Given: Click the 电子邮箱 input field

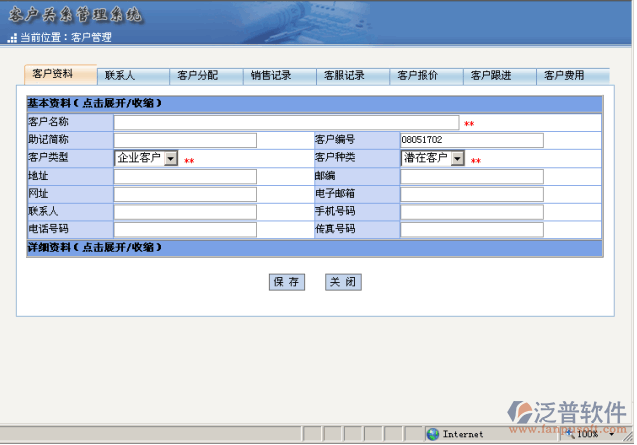Looking at the screenshot, I should click(x=471, y=194).
